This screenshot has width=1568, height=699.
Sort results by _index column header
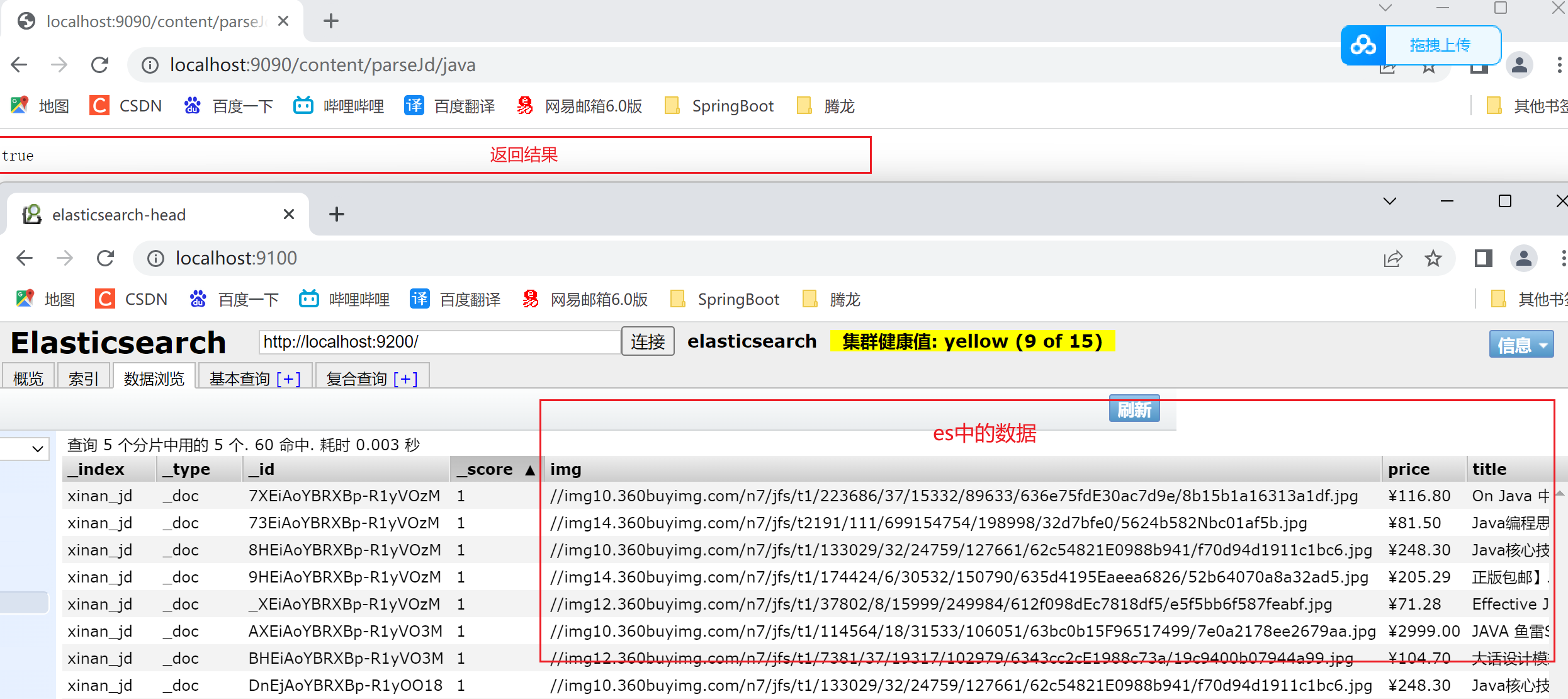(109, 469)
